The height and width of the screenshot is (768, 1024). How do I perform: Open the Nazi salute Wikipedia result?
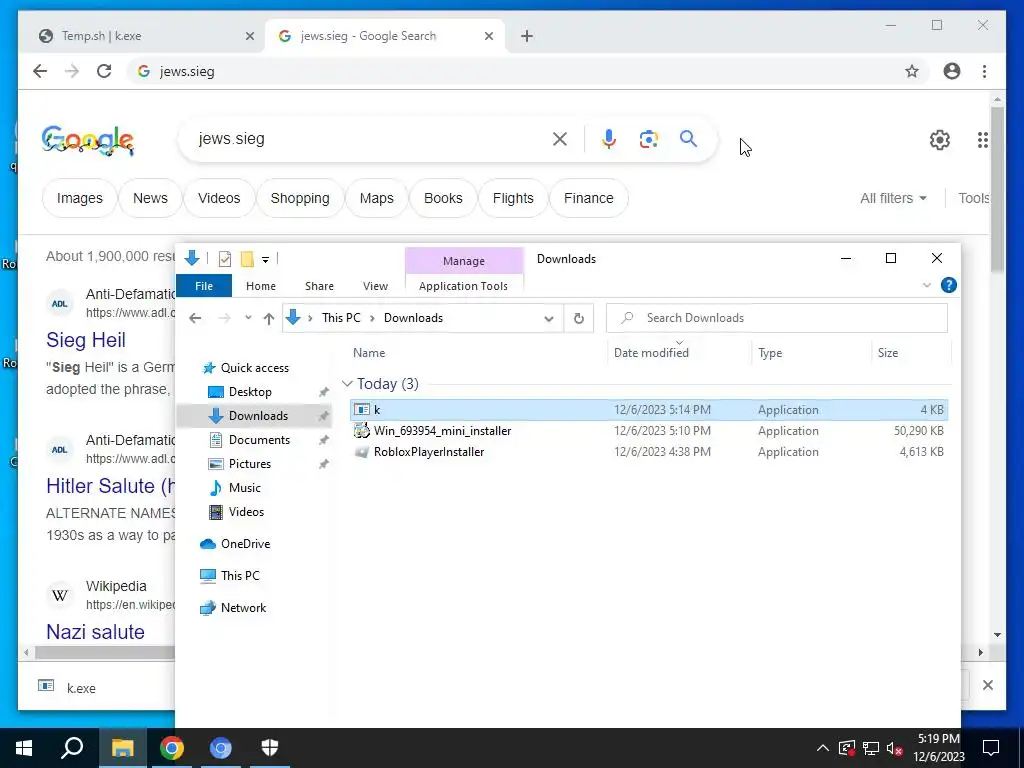[95, 632]
